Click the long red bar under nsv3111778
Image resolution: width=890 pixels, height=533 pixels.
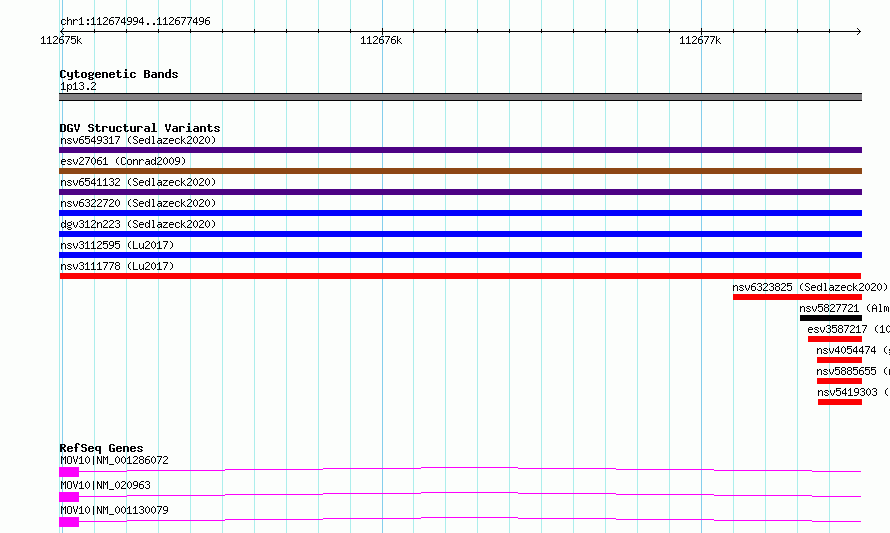coord(460,276)
